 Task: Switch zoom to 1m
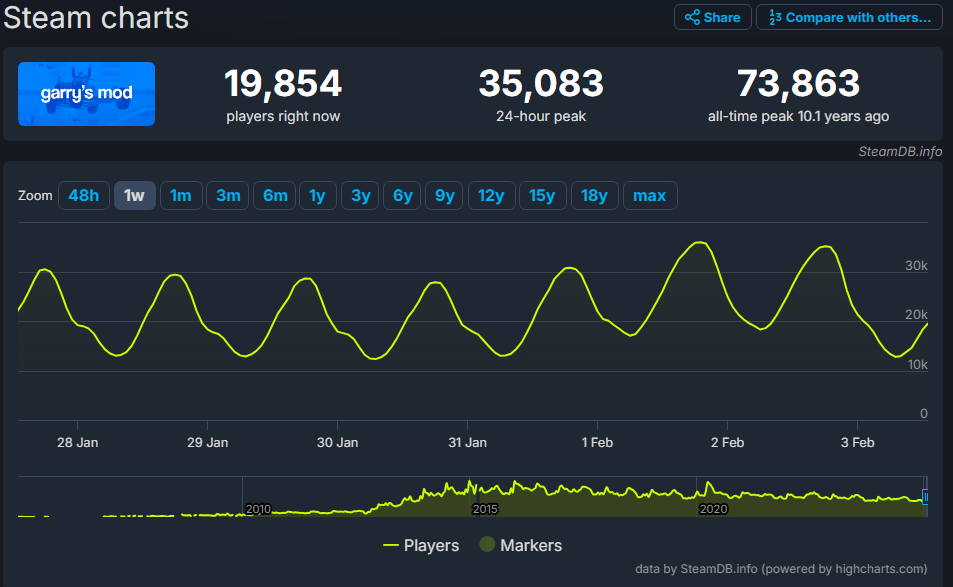[181, 196]
